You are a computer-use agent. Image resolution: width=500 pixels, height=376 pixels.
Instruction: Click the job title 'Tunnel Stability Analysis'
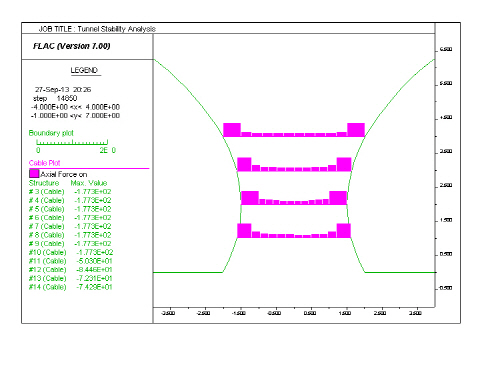point(116,29)
